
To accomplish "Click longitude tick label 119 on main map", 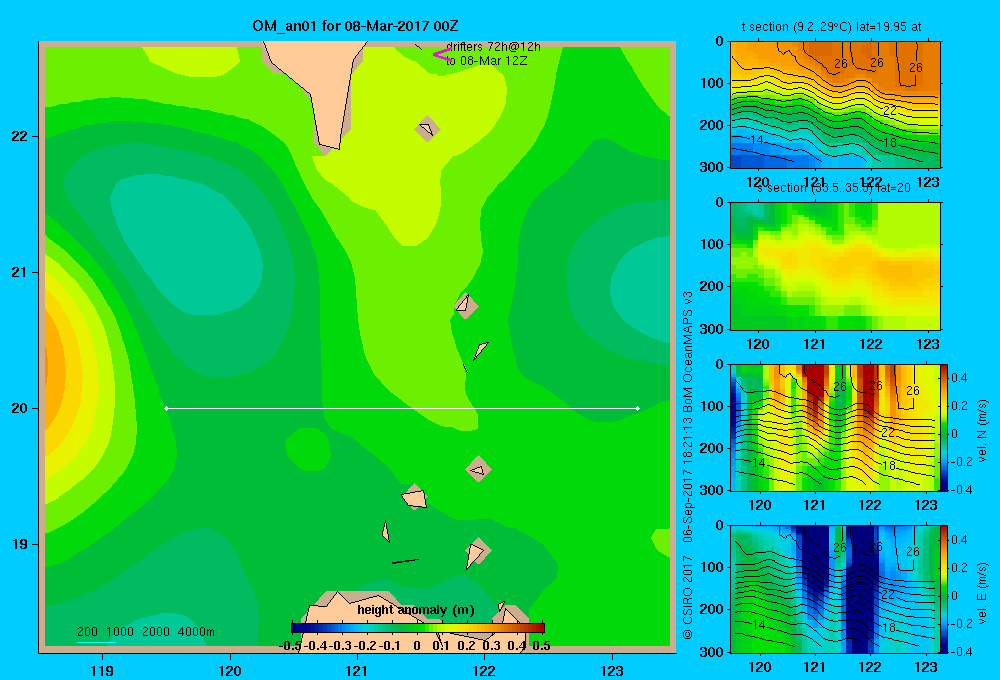I will point(102,670).
